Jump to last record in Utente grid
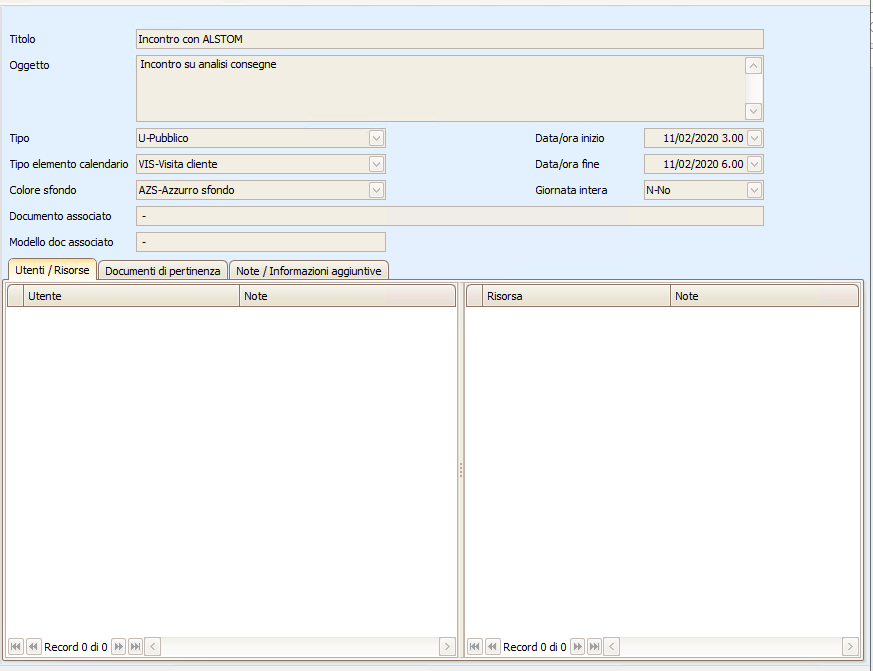The width and height of the screenshot is (873, 671). [135, 647]
